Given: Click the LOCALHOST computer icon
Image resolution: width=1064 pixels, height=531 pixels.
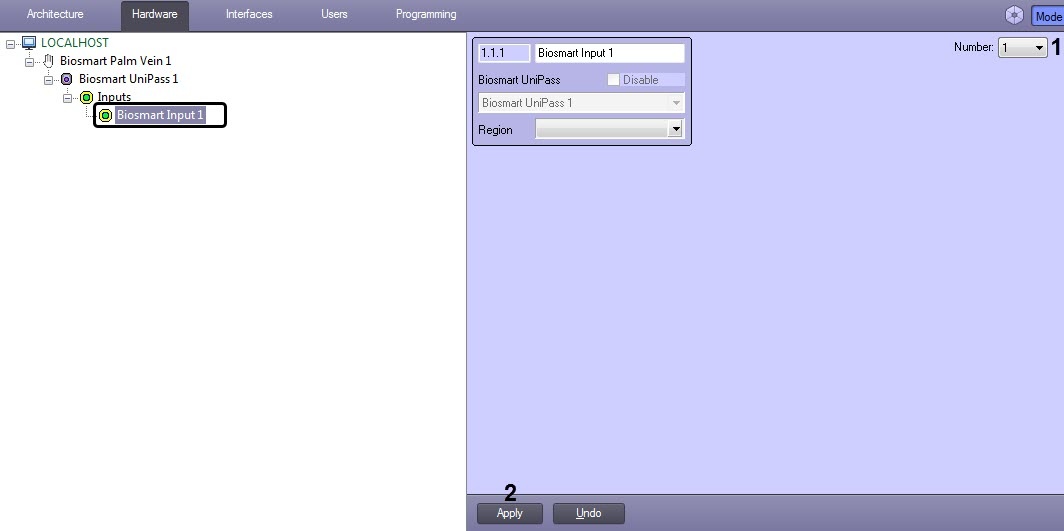Looking at the screenshot, I should point(28,43).
